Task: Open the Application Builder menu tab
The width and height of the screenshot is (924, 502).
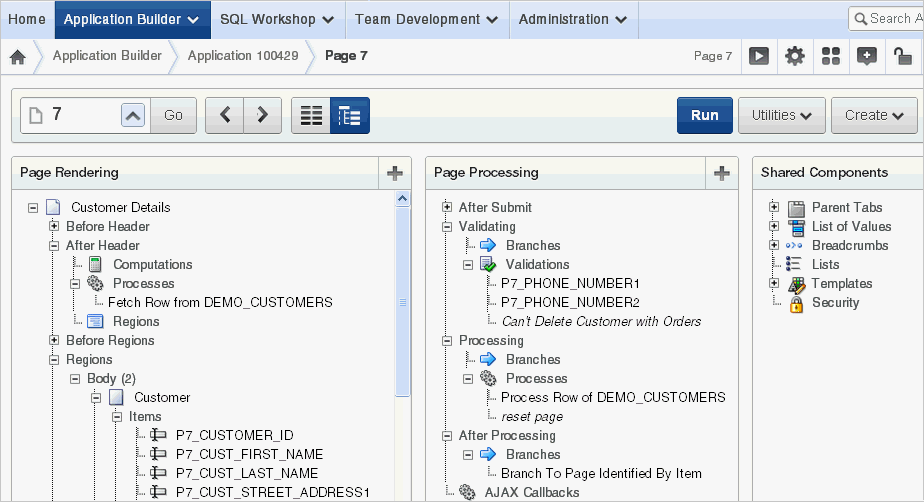Action: (x=133, y=19)
